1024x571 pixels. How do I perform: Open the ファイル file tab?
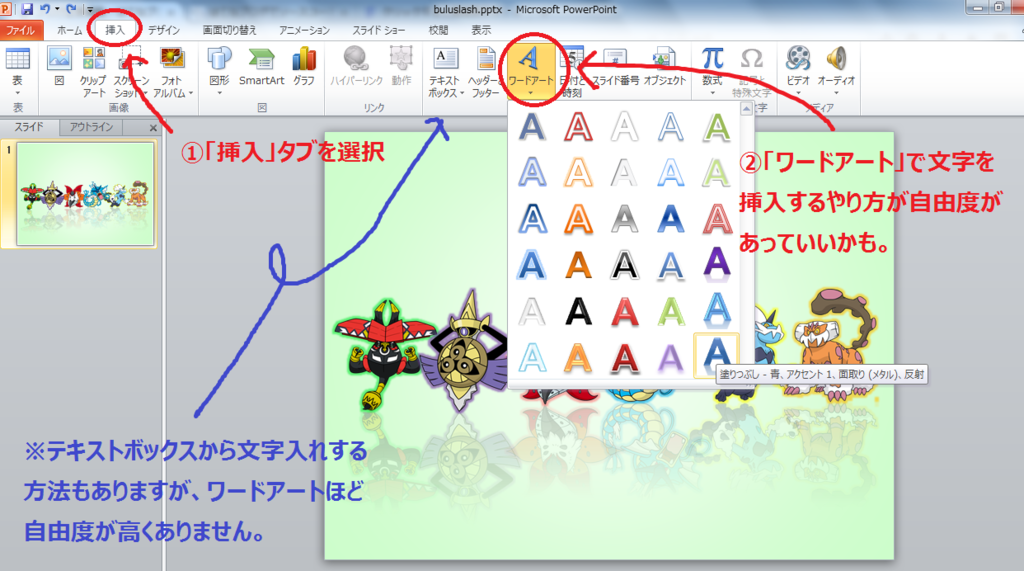point(21,30)
